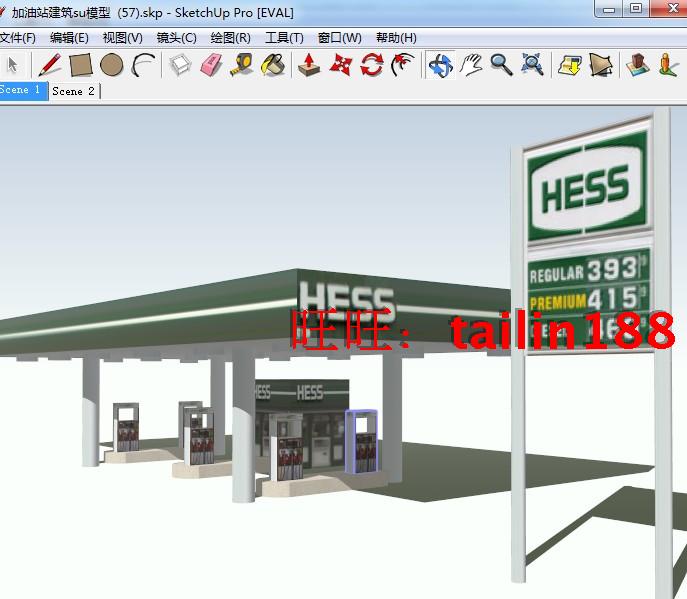Select the Pan hand tool

pyautogui.click(x=471, y=65)
